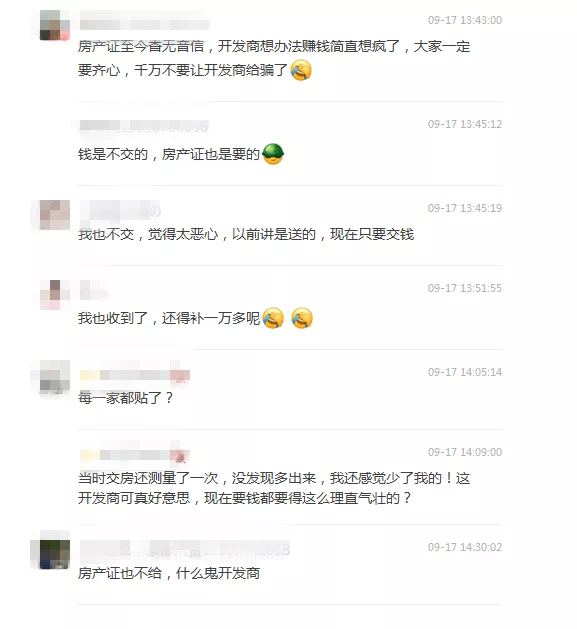Image resolution: width=577 pixels, height=629 pixels.
Task: Select comment text 钱是不交的，房产证也是要的
Action: click(x=169, y=154)
